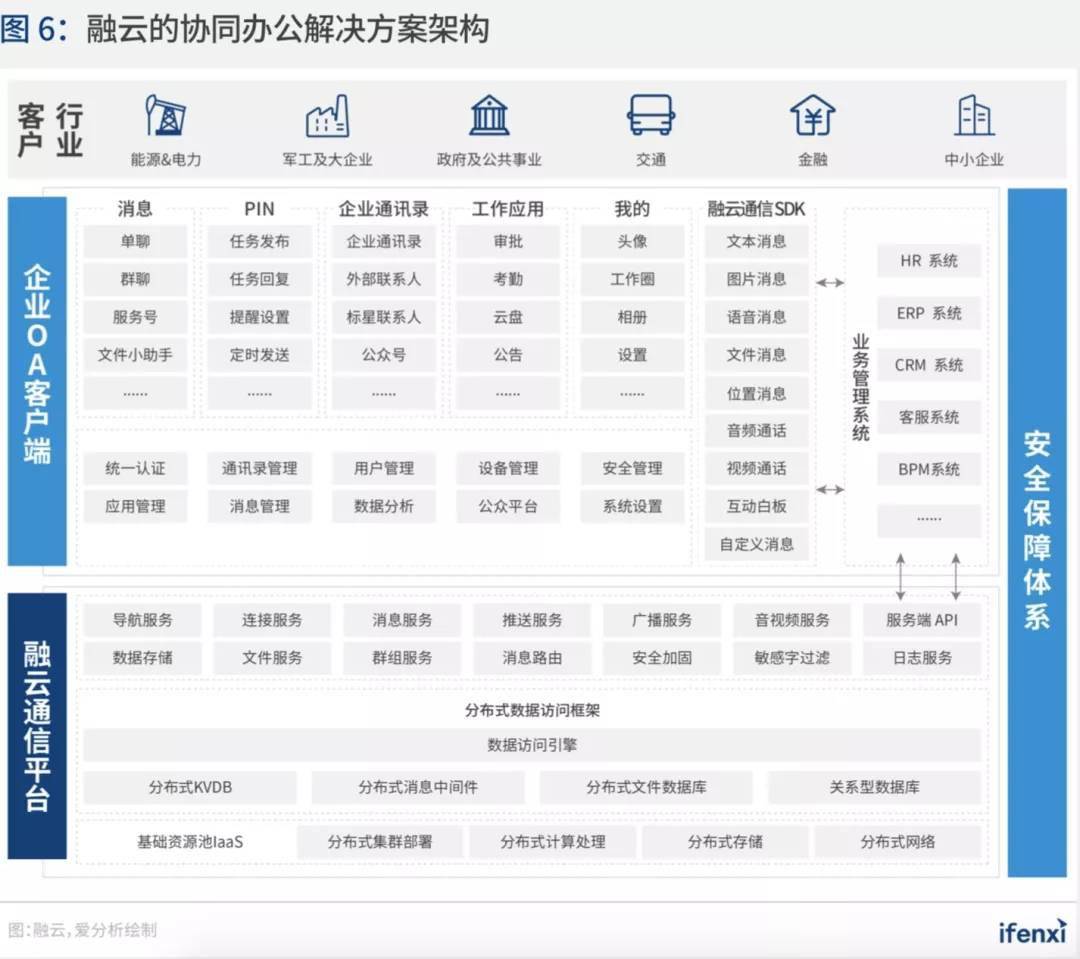
Task: Click the 公众平台 box
Action: coord(508,506)
